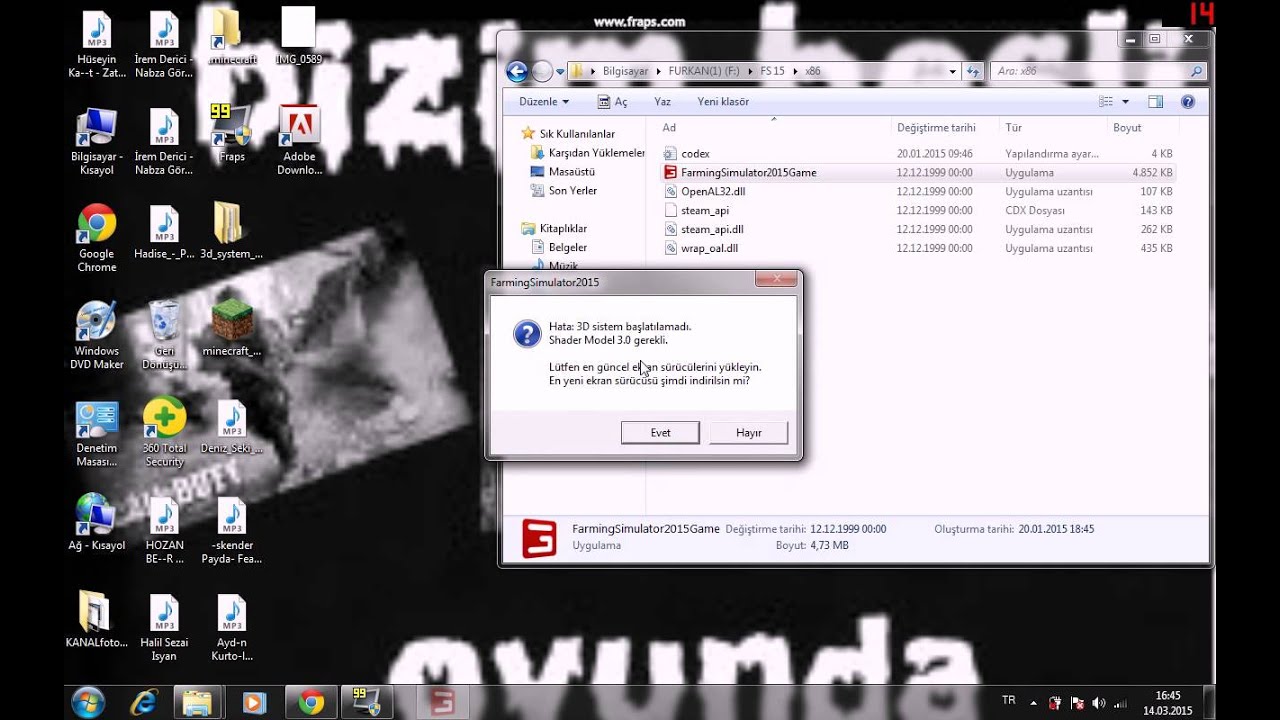
Task: Click the Aç toolbar button
Action: 612,101
